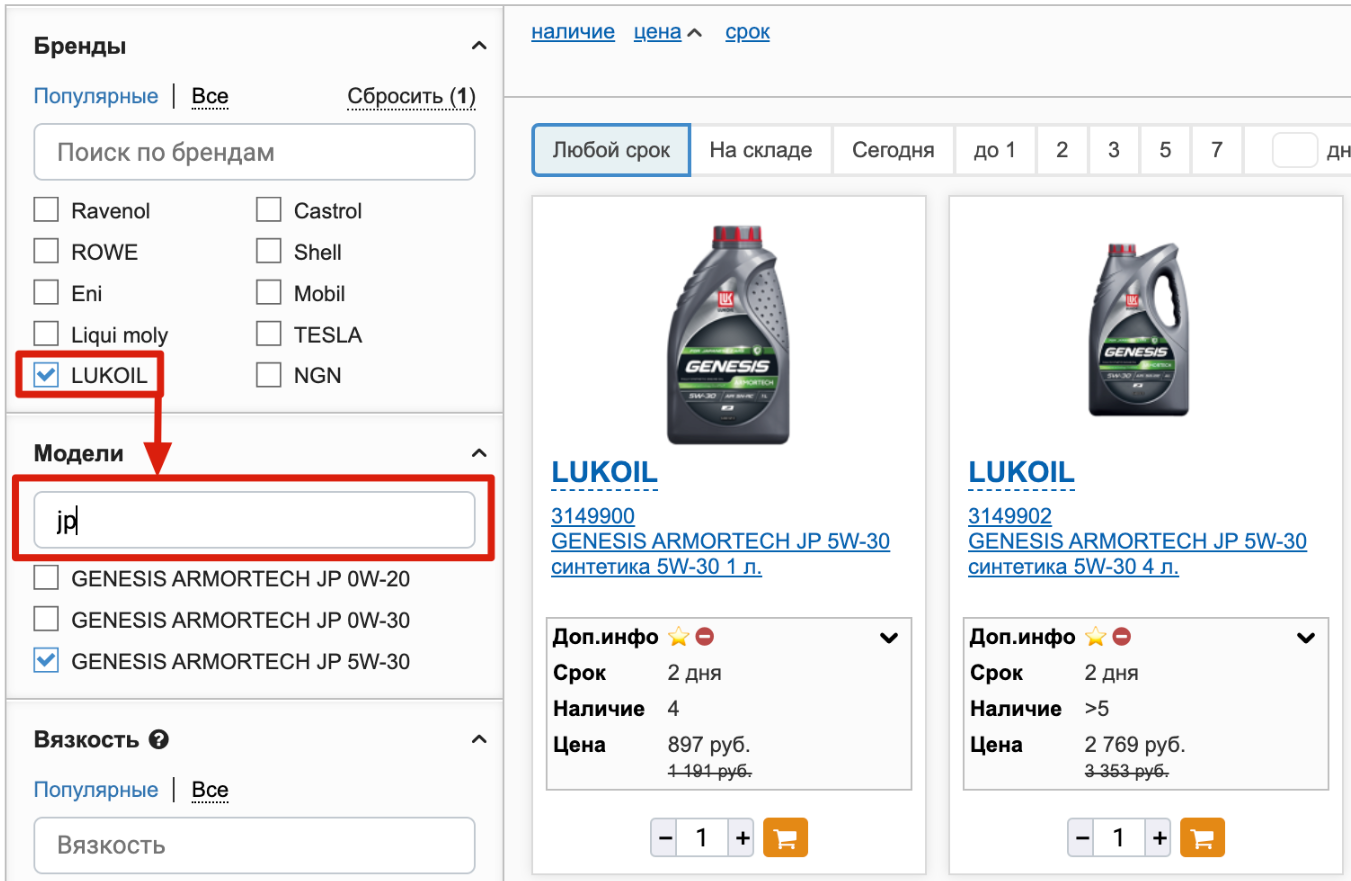Check the NGN brand checkbox
This screenshot has height=881, width=1351.
point(268,375)
